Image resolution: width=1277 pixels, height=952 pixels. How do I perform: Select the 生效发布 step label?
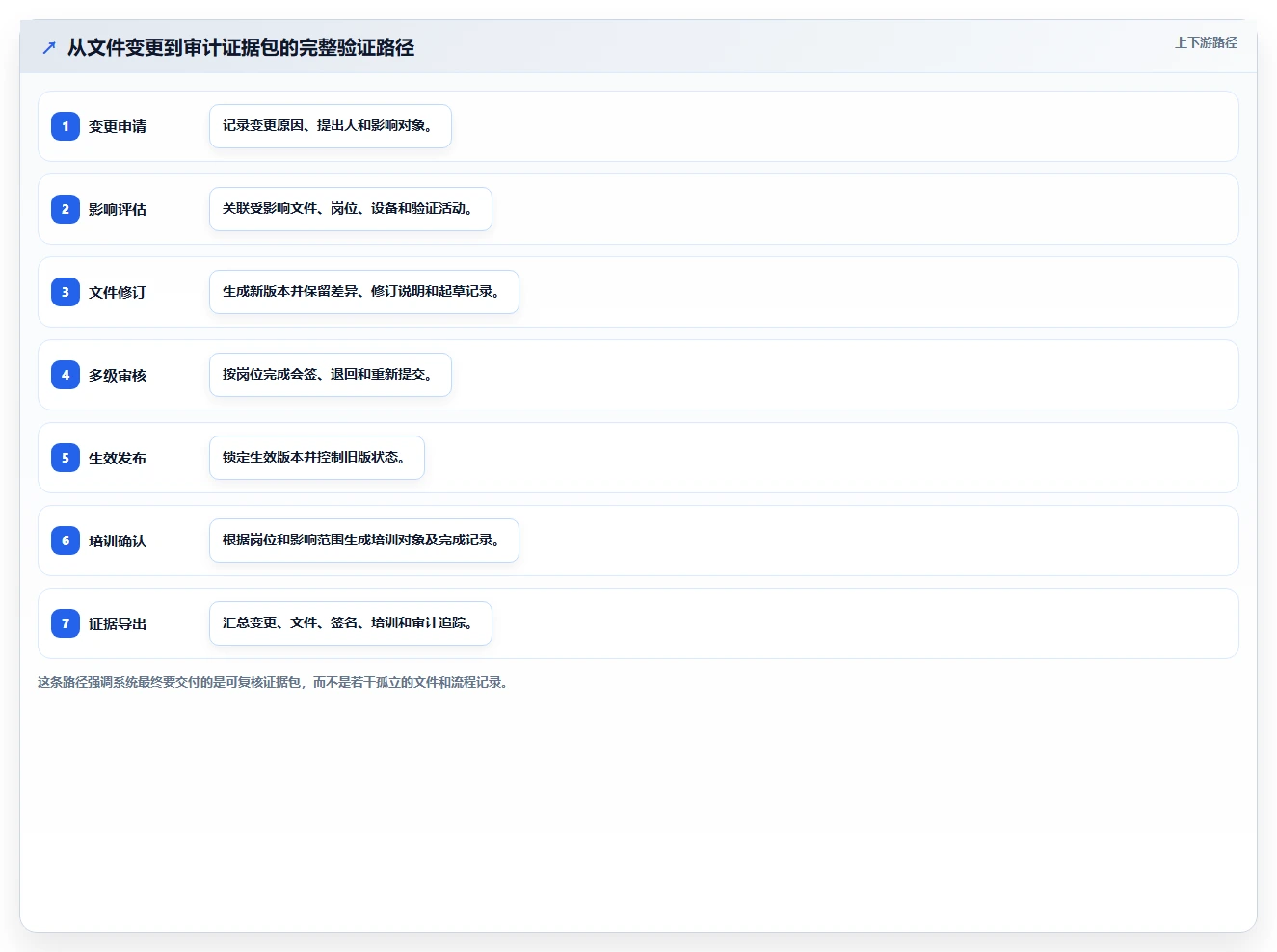pos(118,458)
